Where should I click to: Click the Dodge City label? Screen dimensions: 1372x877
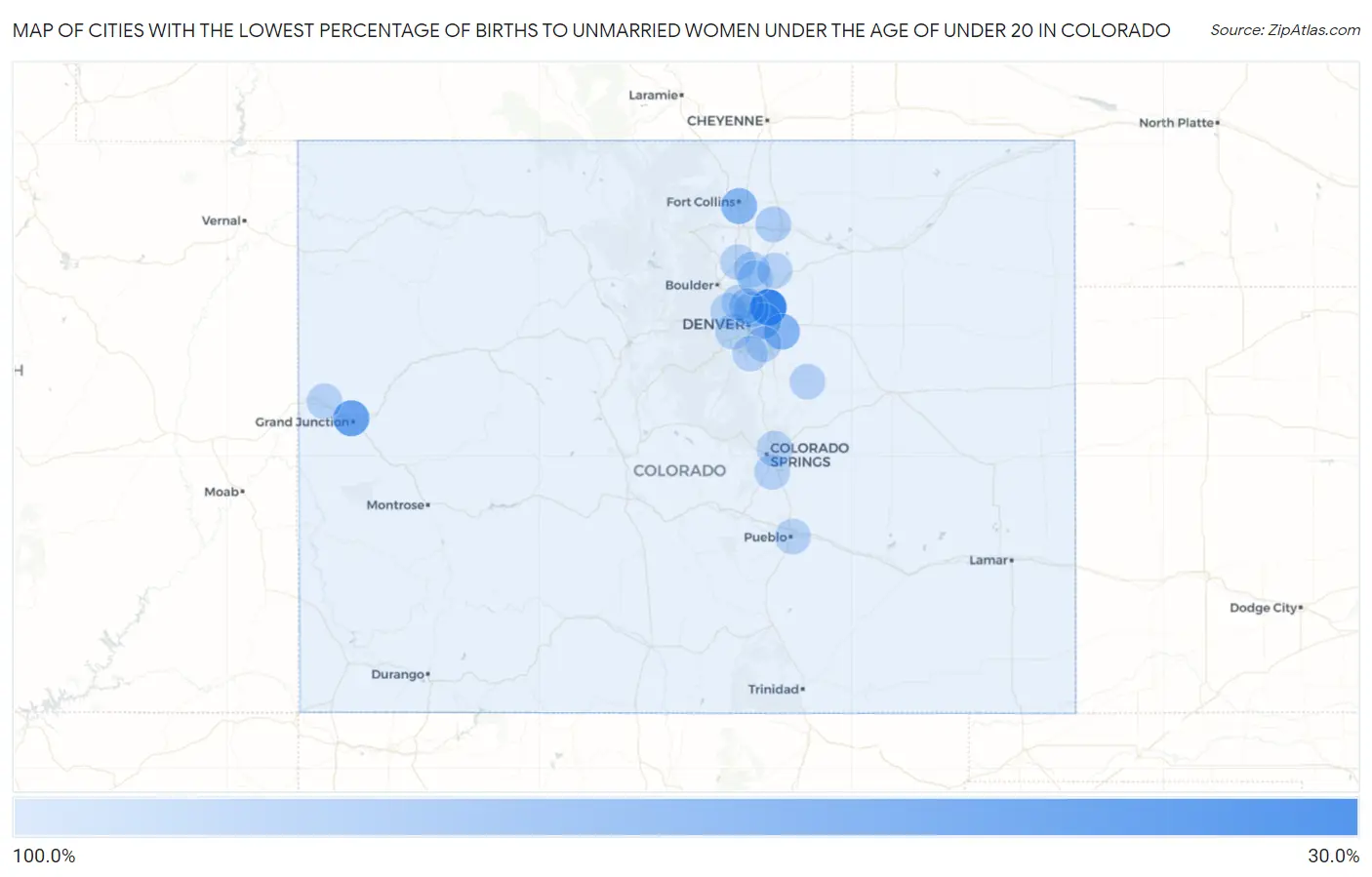coord(1266,608)
